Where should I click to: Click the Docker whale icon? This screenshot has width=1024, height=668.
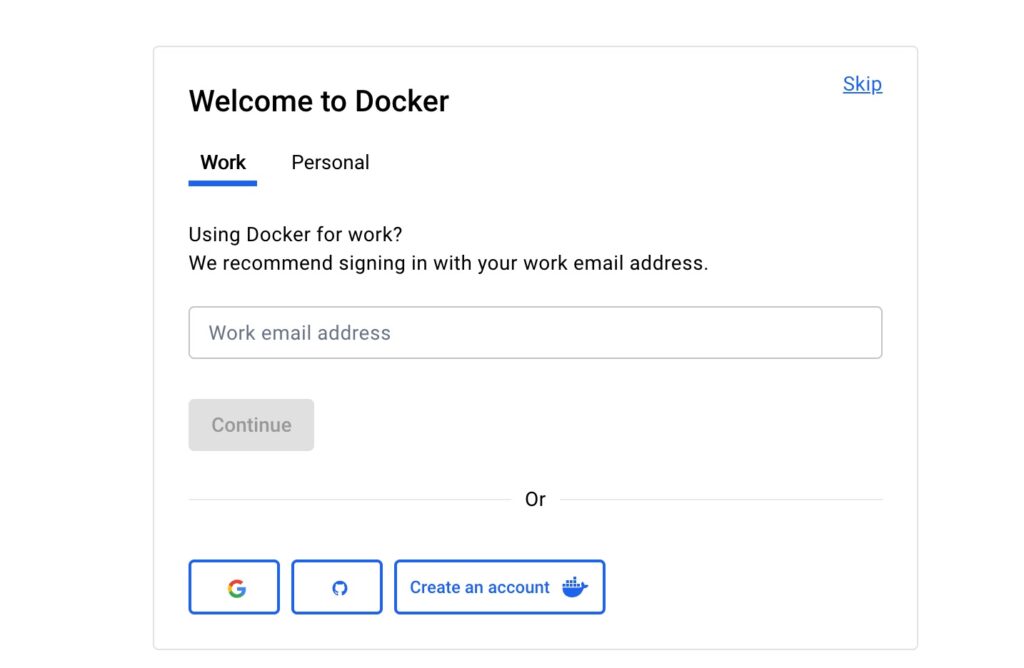pos(574,587)
